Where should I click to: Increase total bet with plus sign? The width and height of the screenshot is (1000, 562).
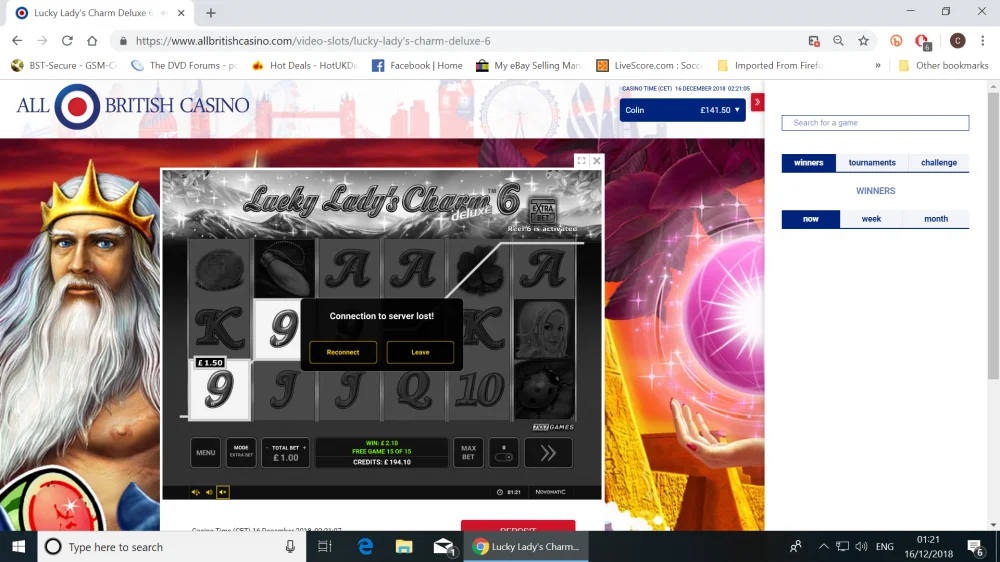pos(304,448)
